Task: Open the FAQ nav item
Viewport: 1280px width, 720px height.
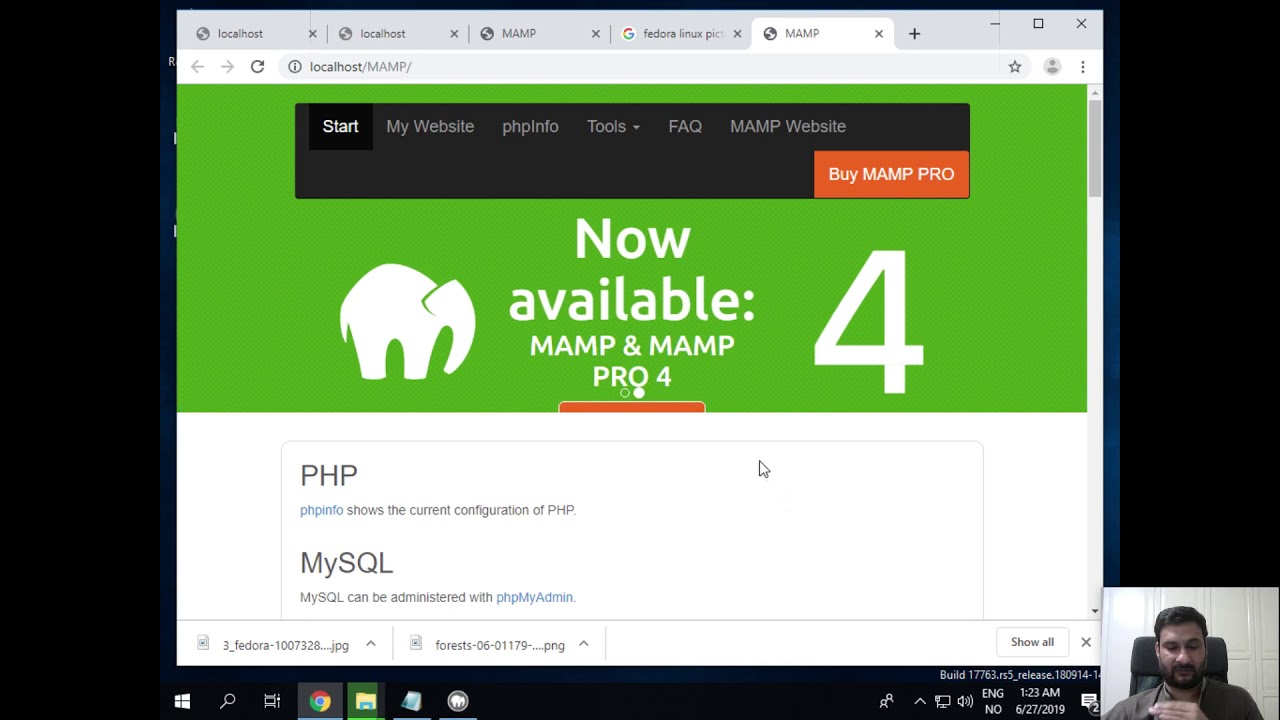Action: pyautogui.click(x=685, y=126)
